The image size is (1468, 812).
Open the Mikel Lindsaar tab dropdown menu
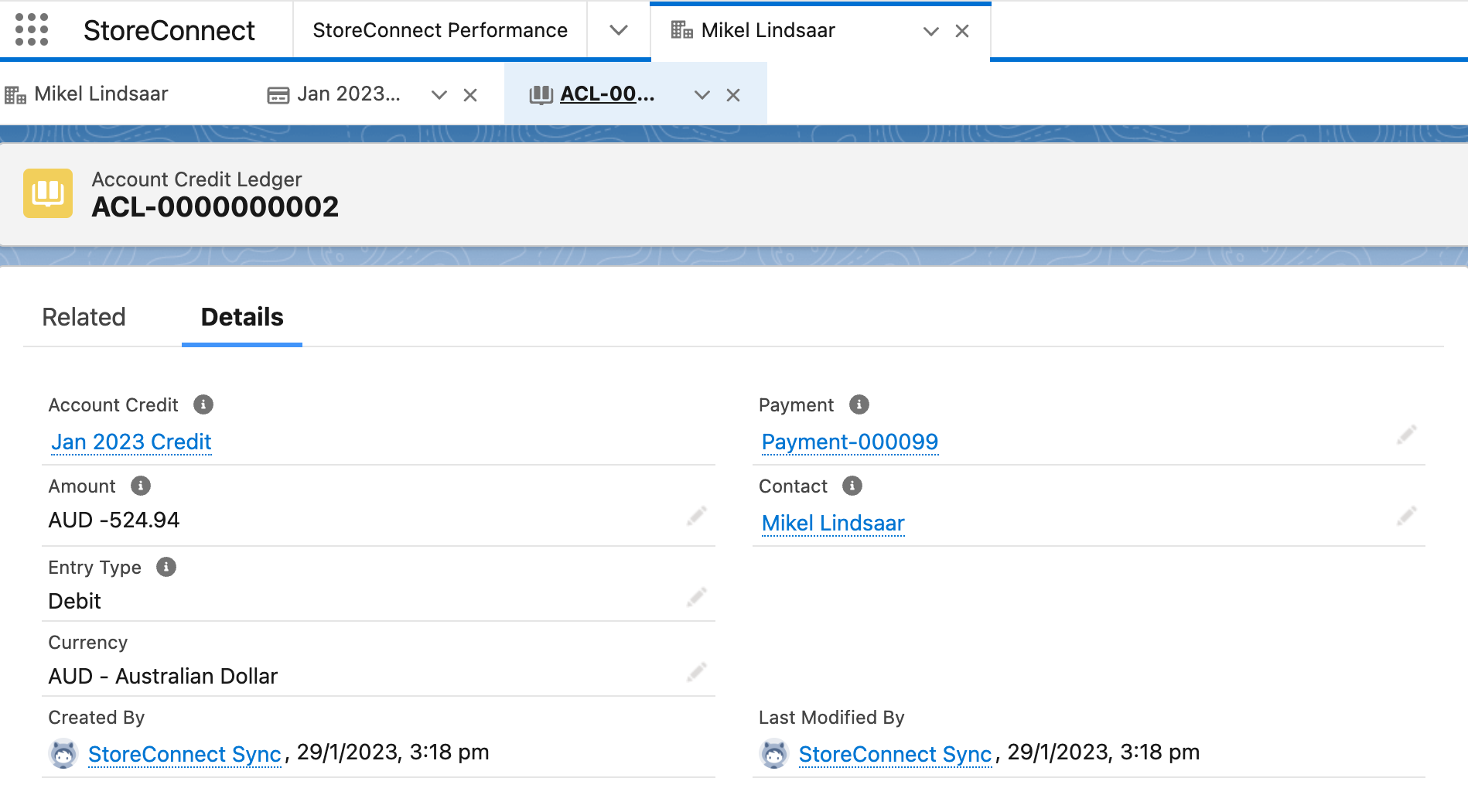pyautogui.click(x=930, y=31)
